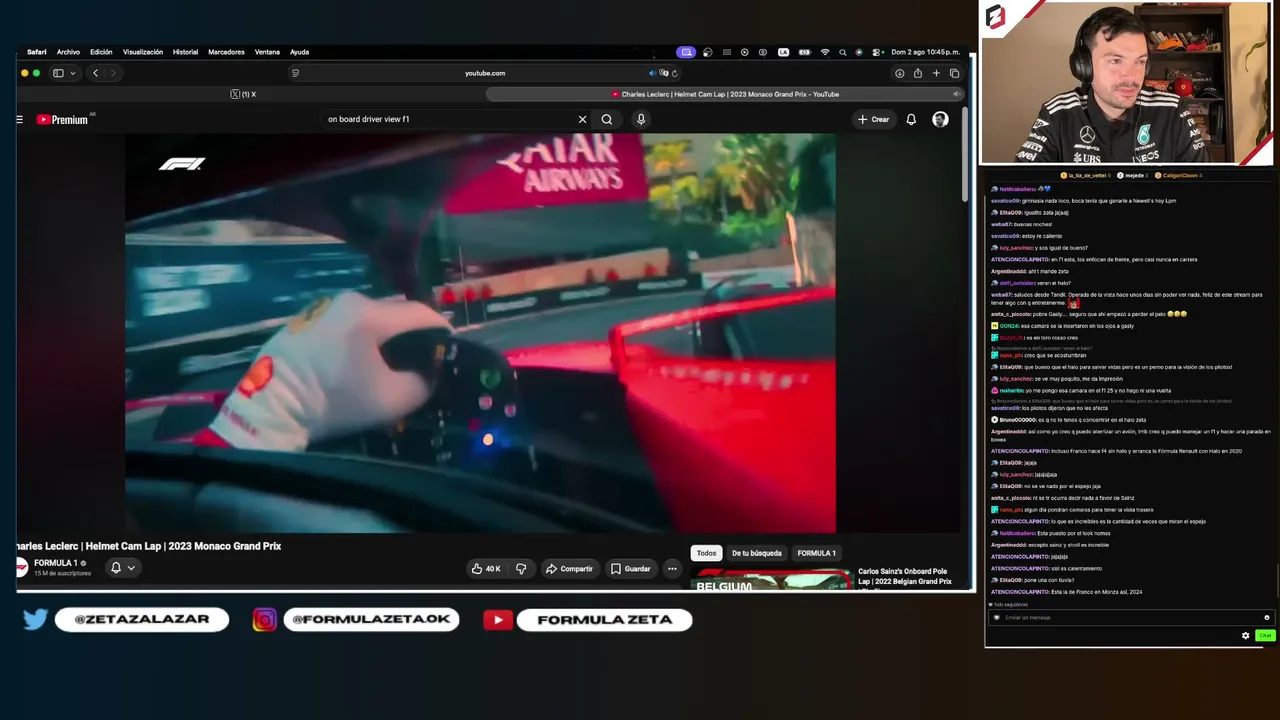Open the FORMULA 1 channel name link

pos(56,563)
